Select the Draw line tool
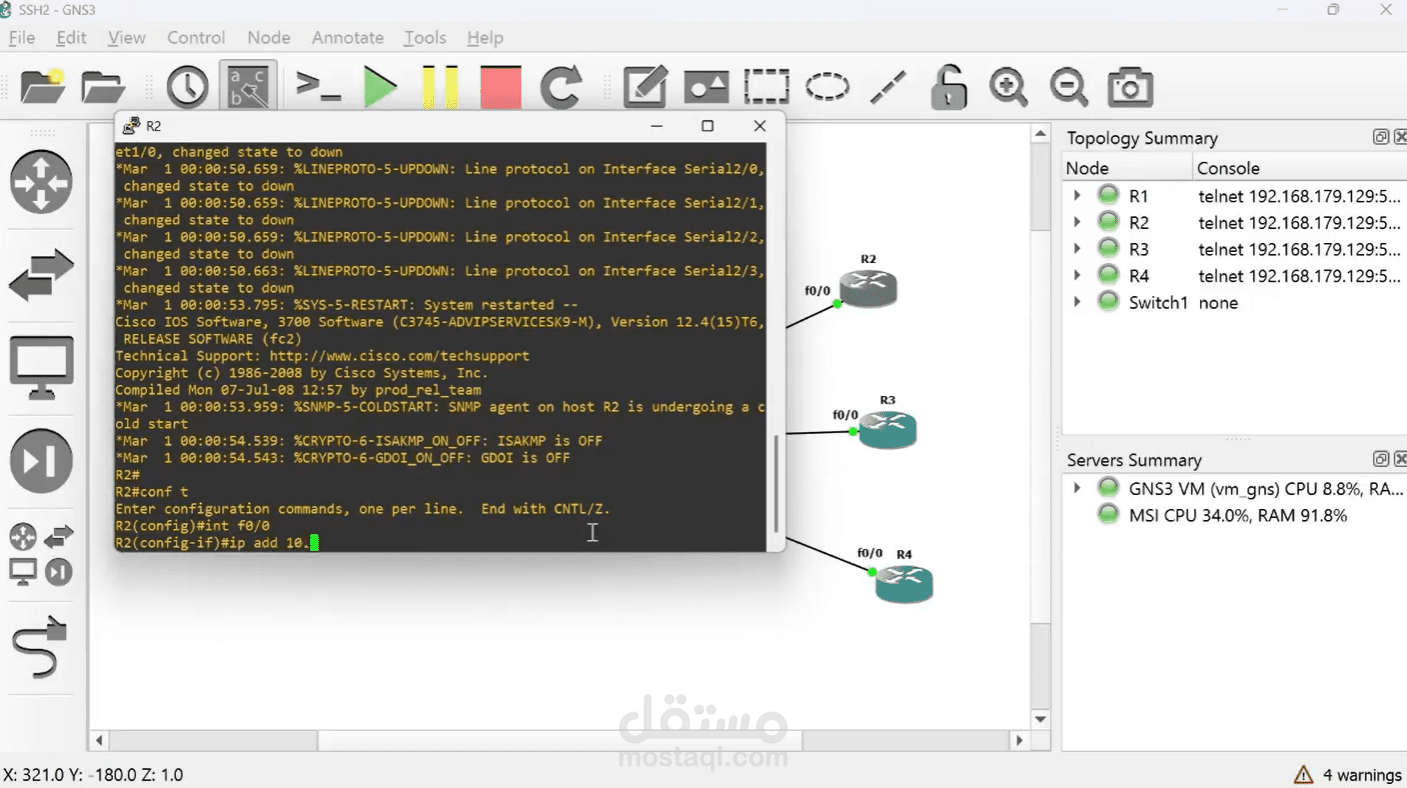The width and height of the screenshot is (1407, 788). pyautogui.click(x=888, y=88)
